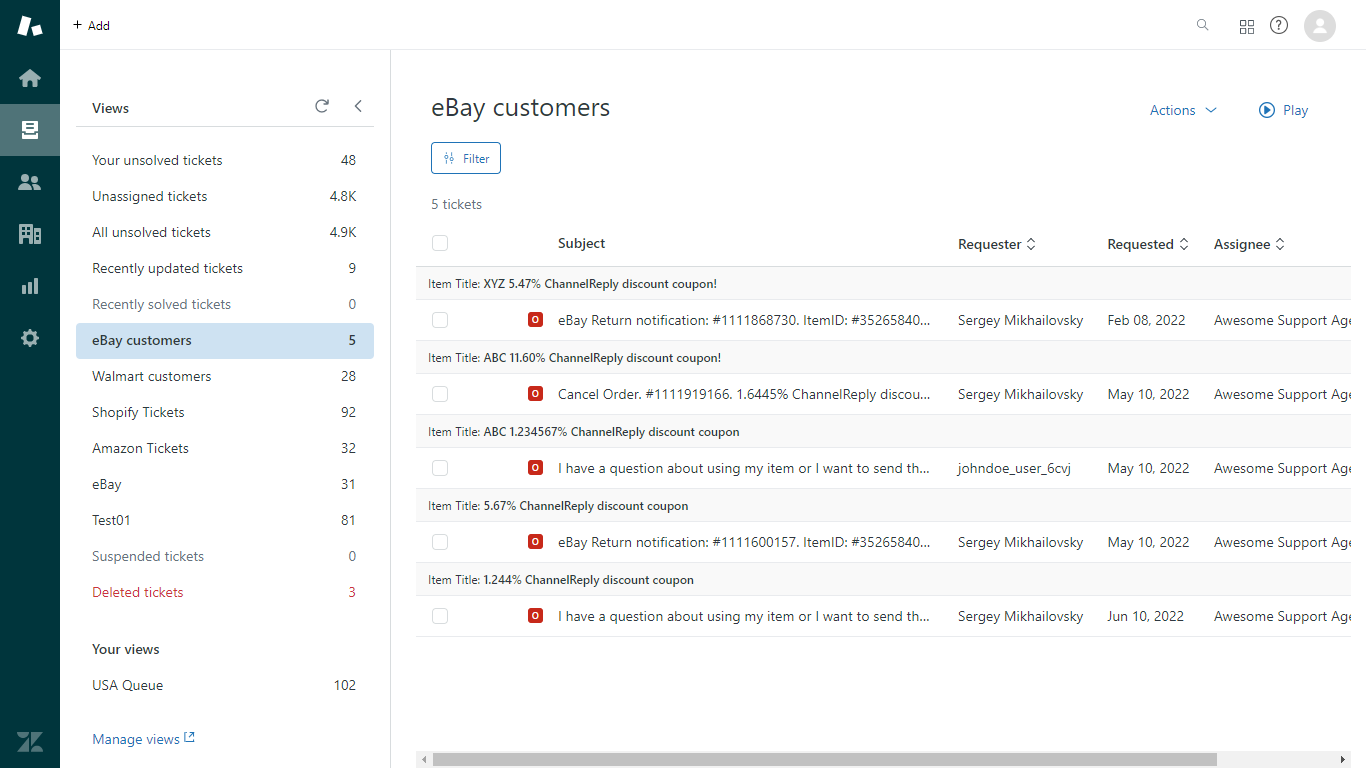The height and width of the screenshot is (768, 1366).
Task: Open Walmart customers view
Action: point(225,376)
